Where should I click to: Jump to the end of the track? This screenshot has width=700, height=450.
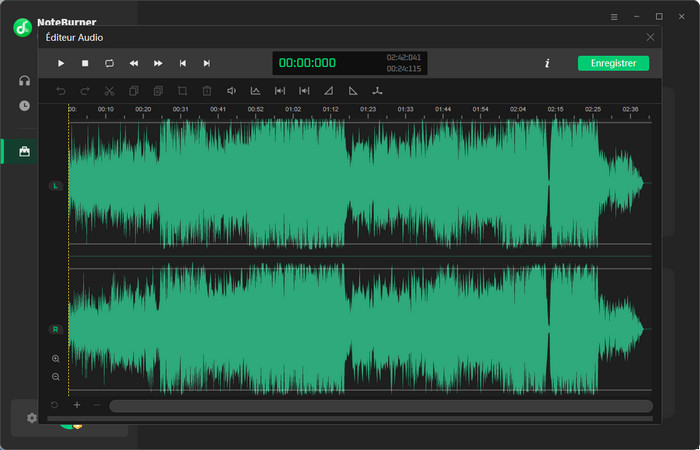(207, 63)
